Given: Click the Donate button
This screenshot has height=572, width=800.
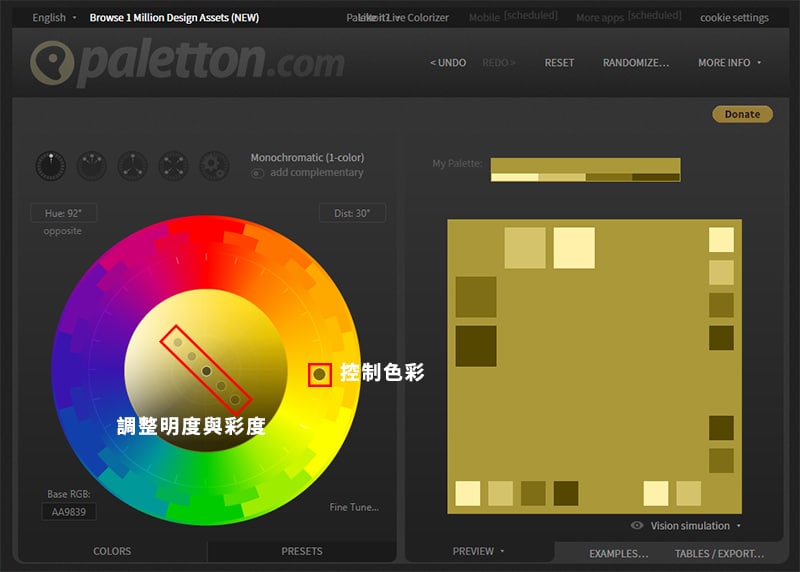Looking at the screenshot, I should [x=742, y=114].
